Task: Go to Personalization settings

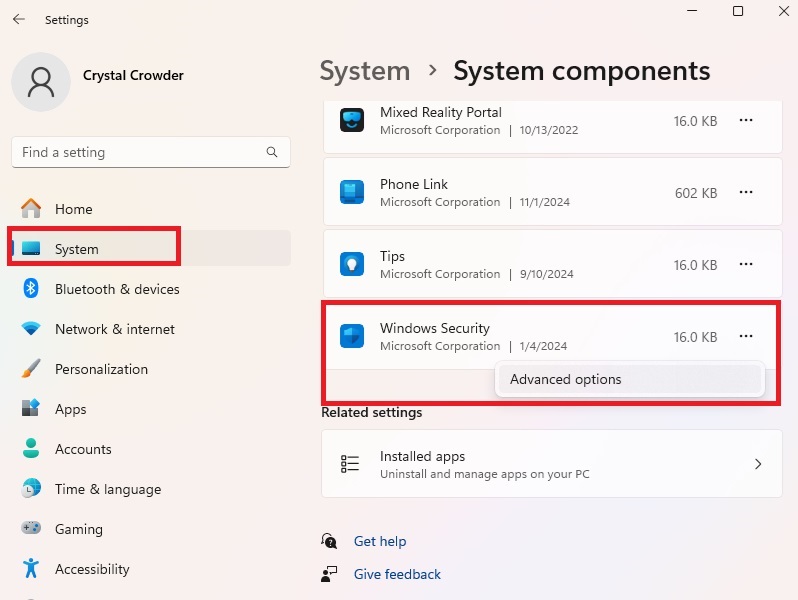Action: (x=151, y=369)
